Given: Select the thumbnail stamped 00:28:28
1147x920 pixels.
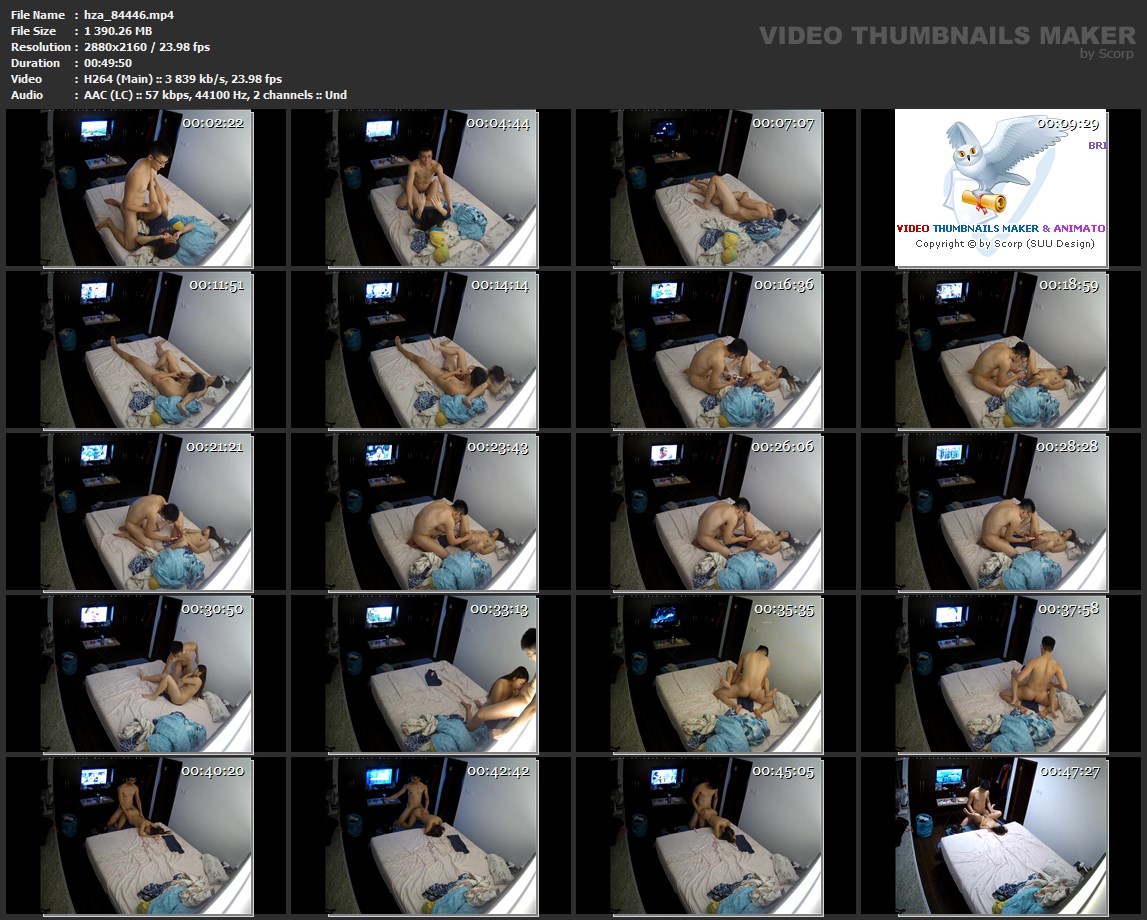Looking at the screenshot, I should (1001, 512).
